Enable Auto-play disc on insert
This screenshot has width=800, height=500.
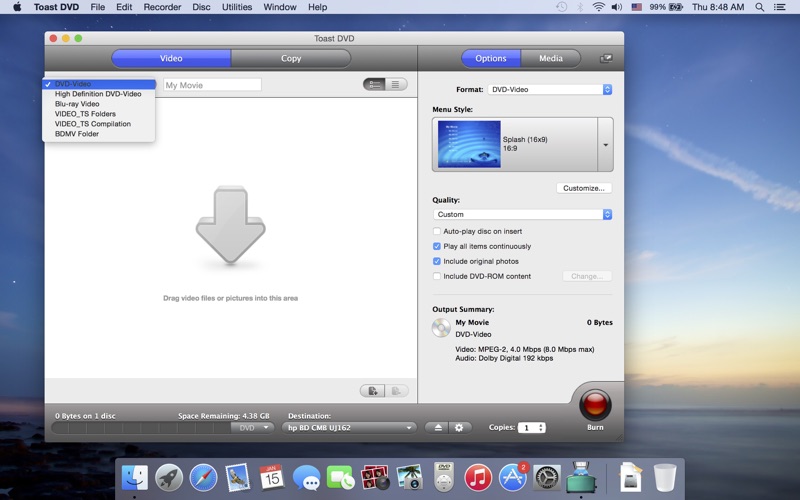[x=437, y=231]
